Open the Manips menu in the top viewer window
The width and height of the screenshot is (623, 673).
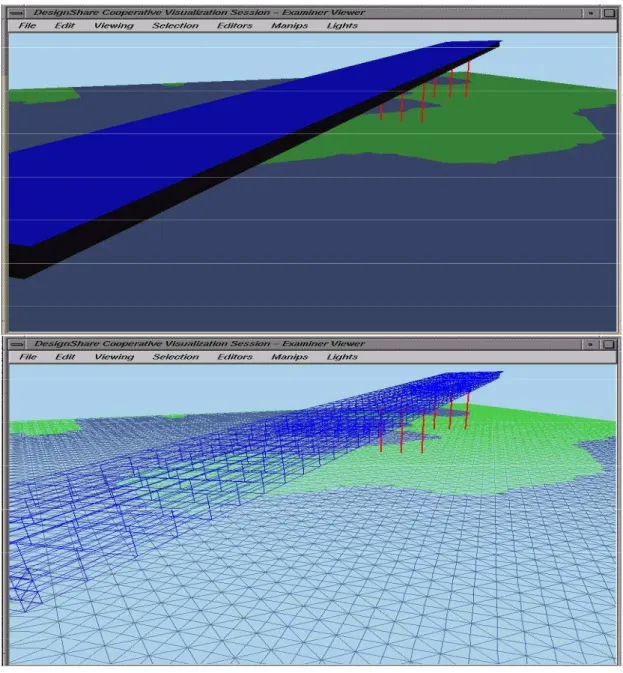click(290, 26)
